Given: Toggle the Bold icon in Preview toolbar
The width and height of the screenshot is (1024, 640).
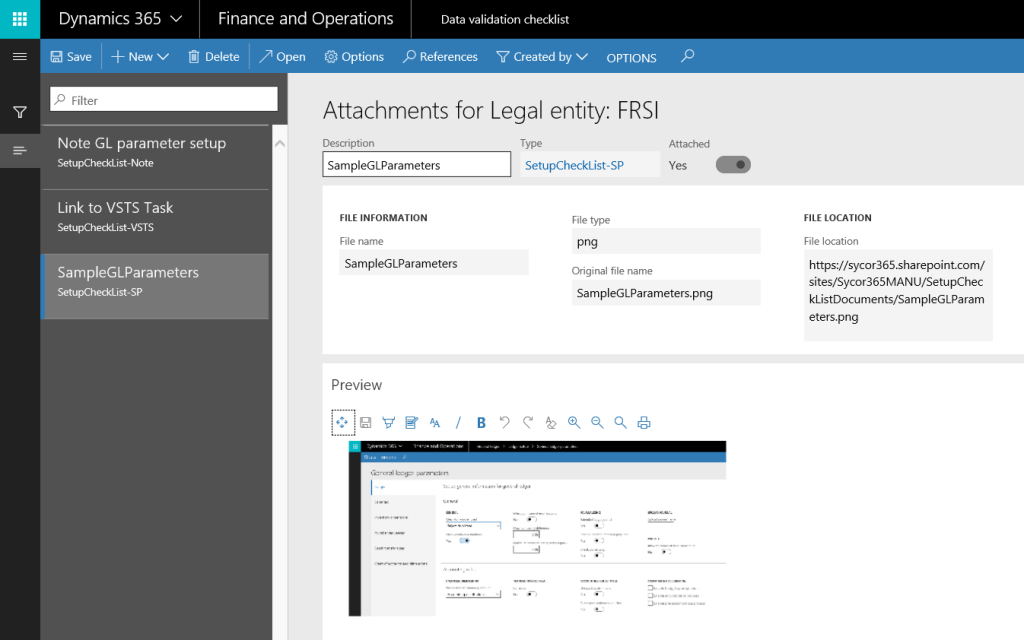Looking at the screenshot, I should [480, 422].
